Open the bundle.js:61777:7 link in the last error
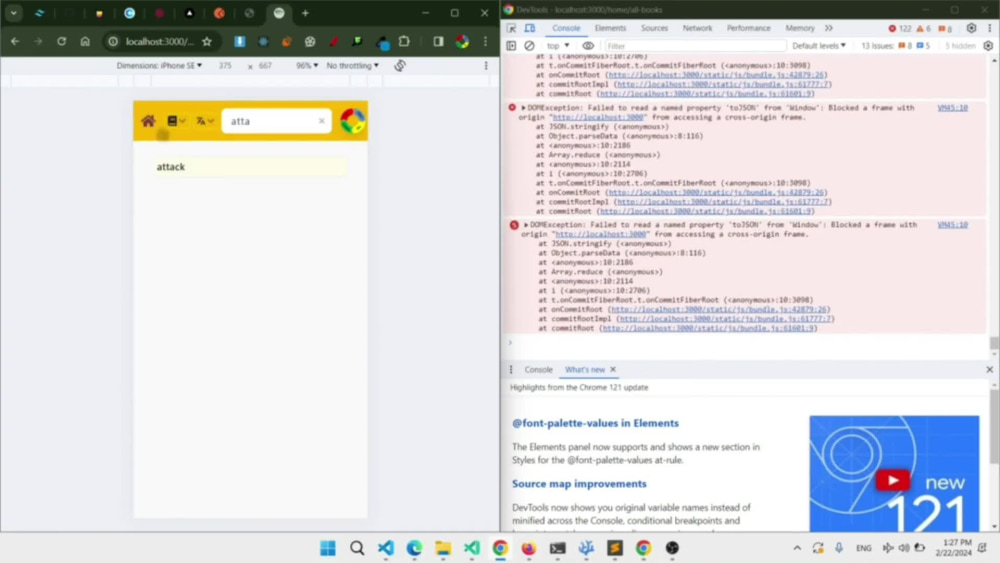 click(724, 319)
